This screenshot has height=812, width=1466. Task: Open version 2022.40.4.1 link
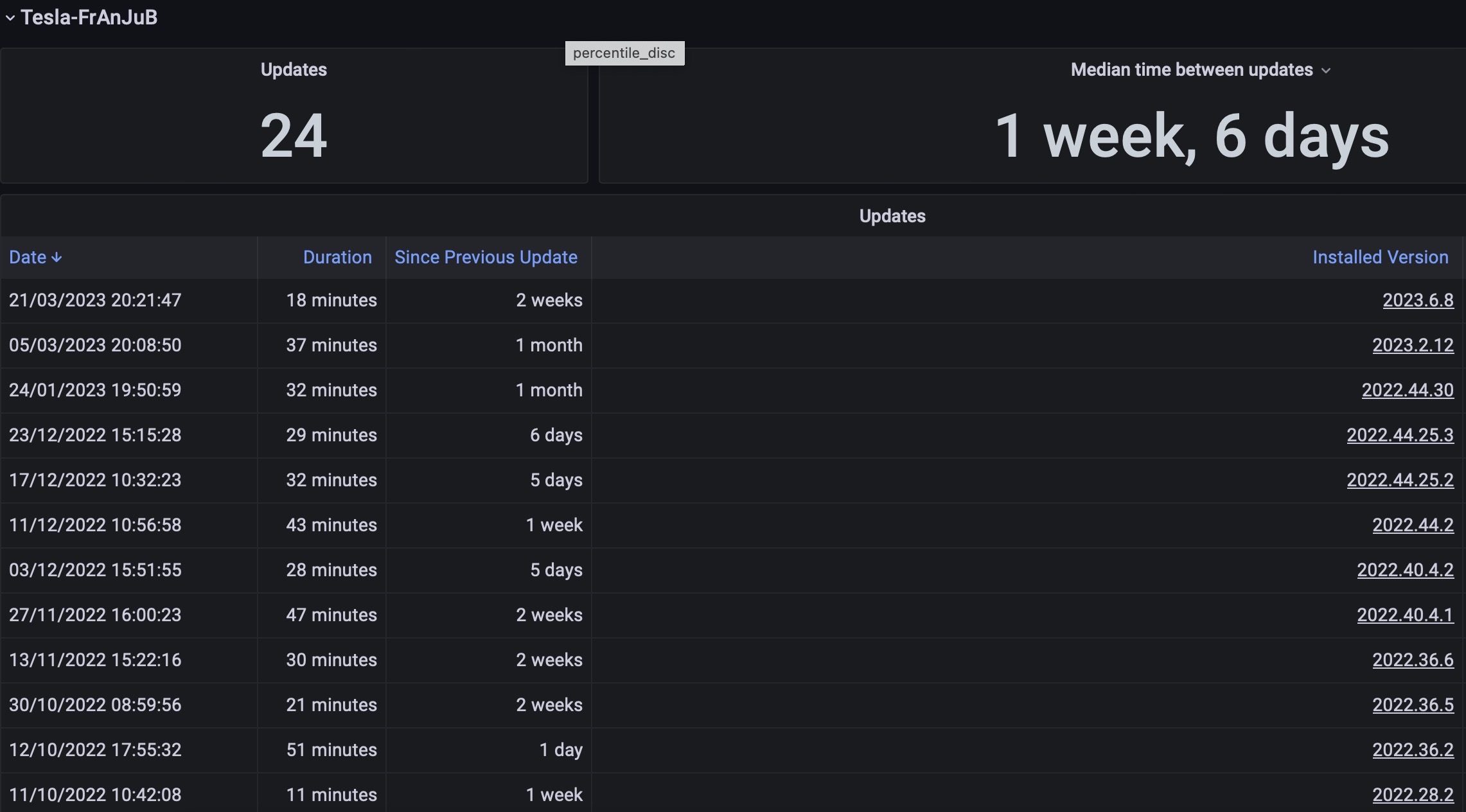pos(1405,615)
